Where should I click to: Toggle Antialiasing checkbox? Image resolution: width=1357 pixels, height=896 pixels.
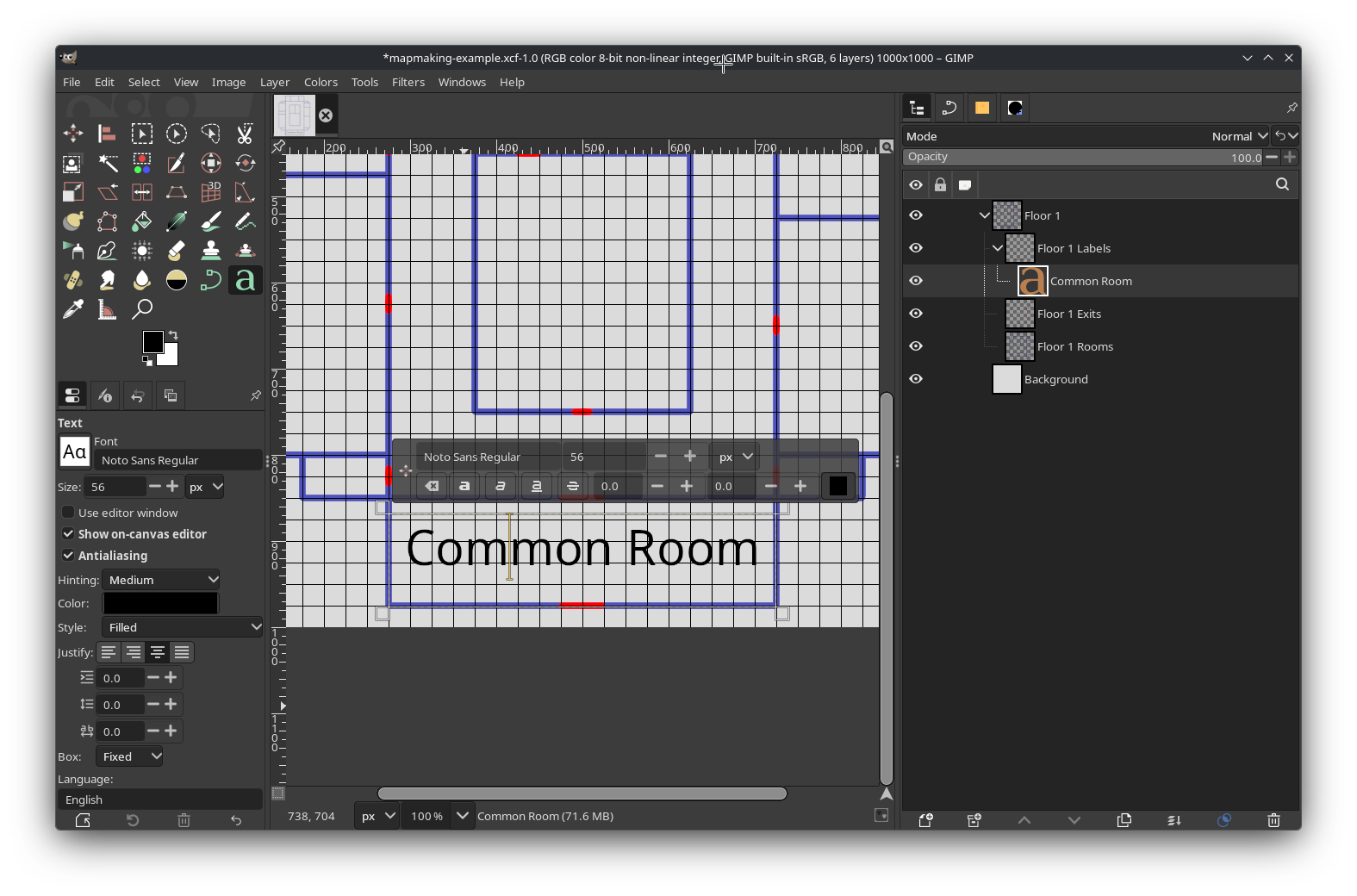click(68, 556)
